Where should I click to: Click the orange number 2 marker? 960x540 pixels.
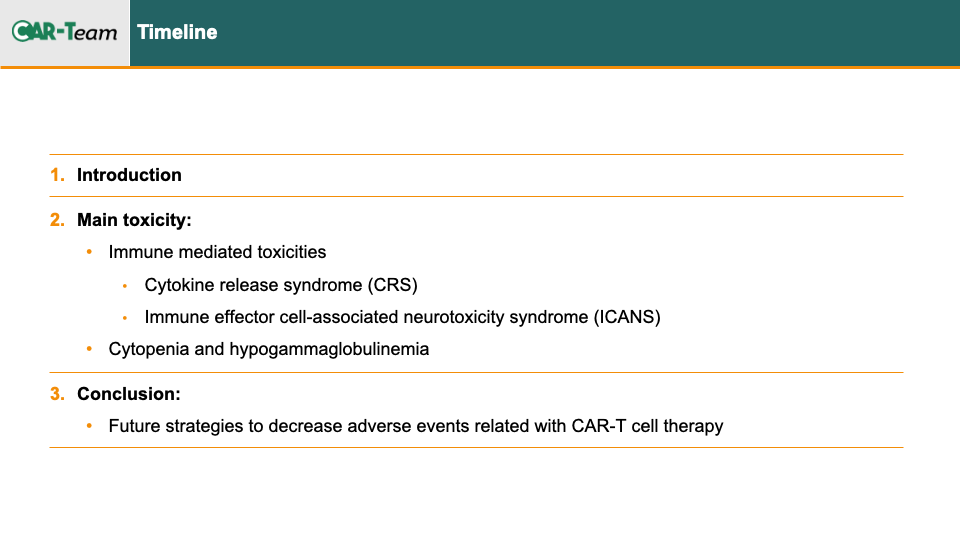point(57,220)
